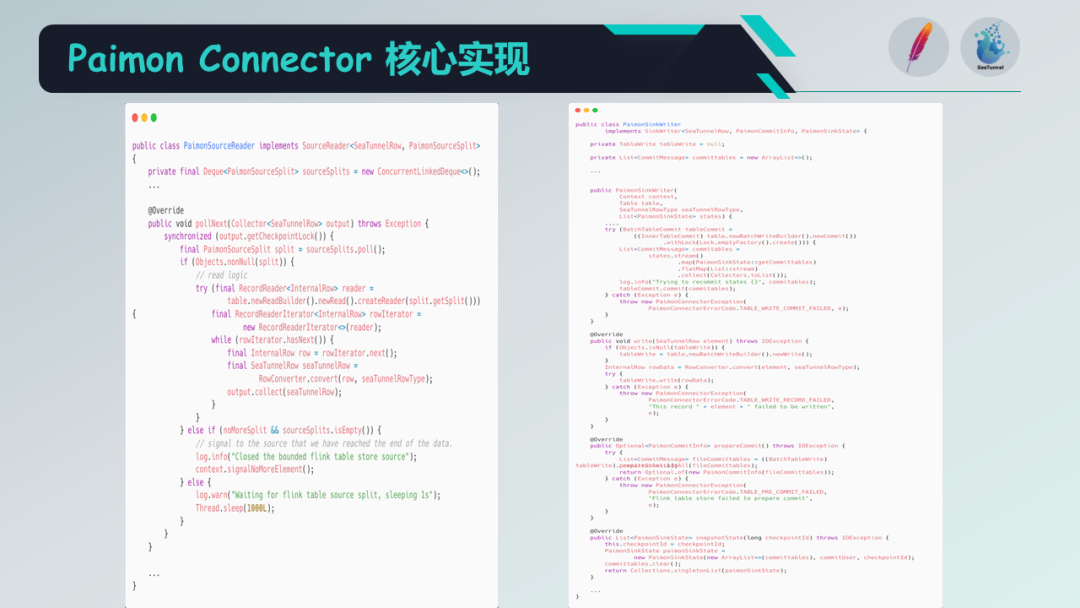Click yellow dot in PaimonSinkWriter code window
This screenshot has height=608, width=1080.
(586, 110)
